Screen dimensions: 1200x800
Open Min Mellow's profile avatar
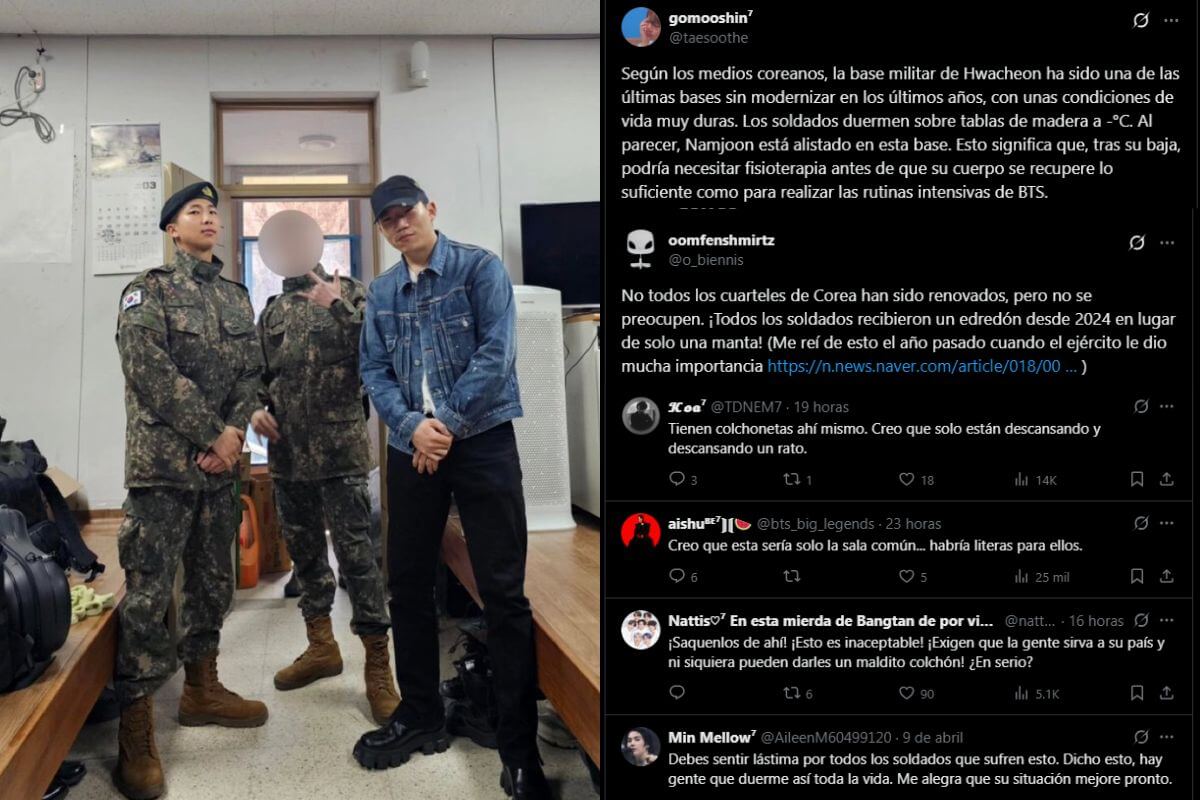(641, 746)
